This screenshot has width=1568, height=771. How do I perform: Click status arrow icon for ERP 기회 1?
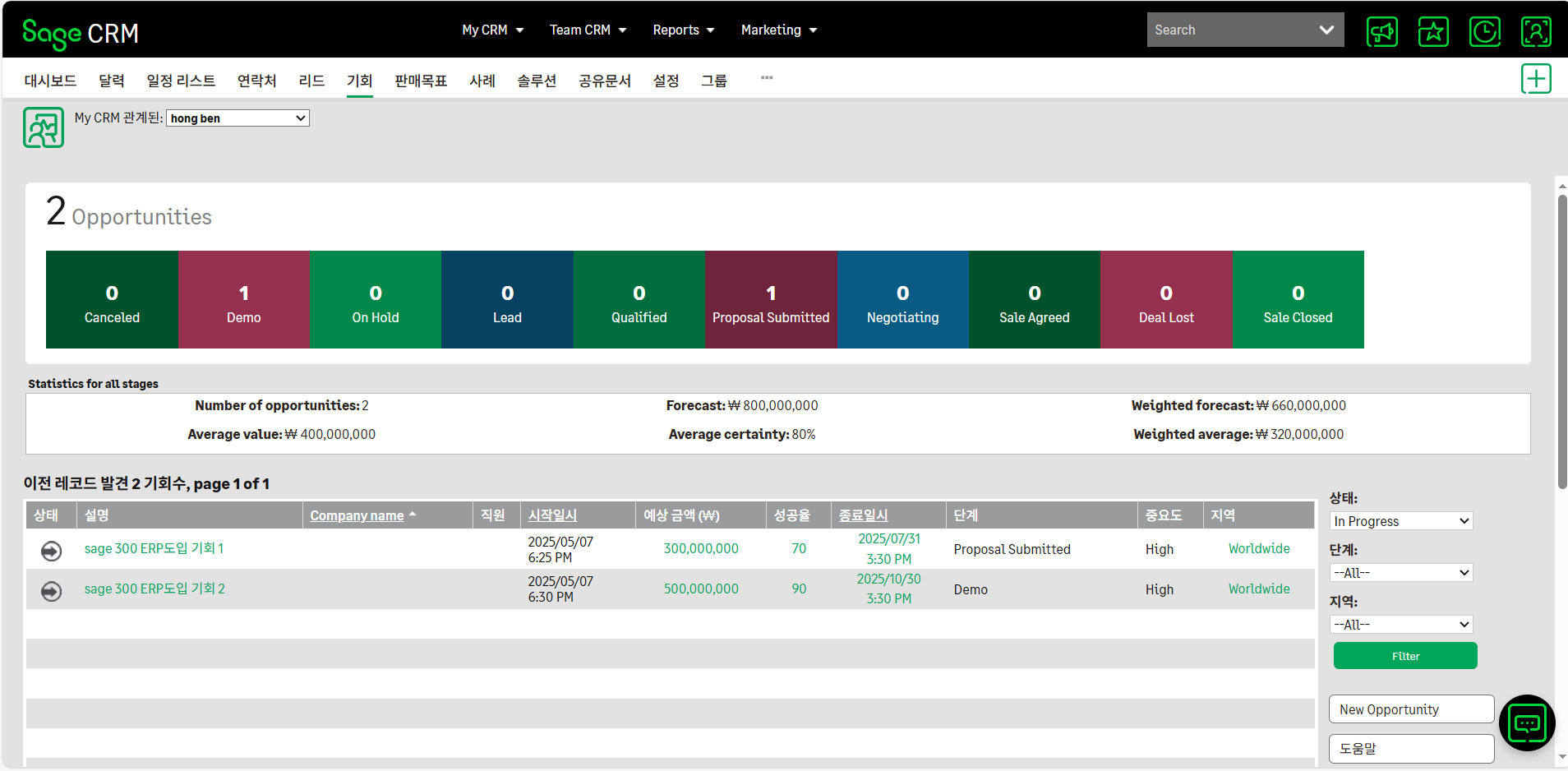pyautogui.click(x=51, y=551)
